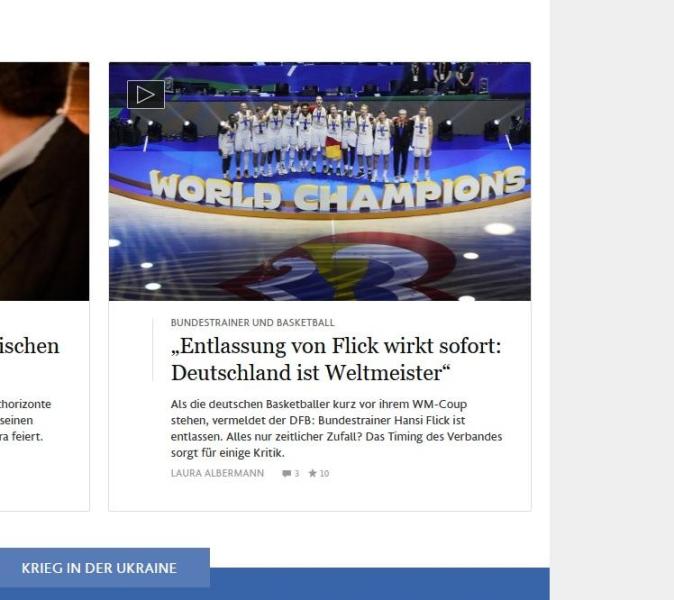
Task: Click the portrait photo of the left article
Action: click(x=44, y=181)
